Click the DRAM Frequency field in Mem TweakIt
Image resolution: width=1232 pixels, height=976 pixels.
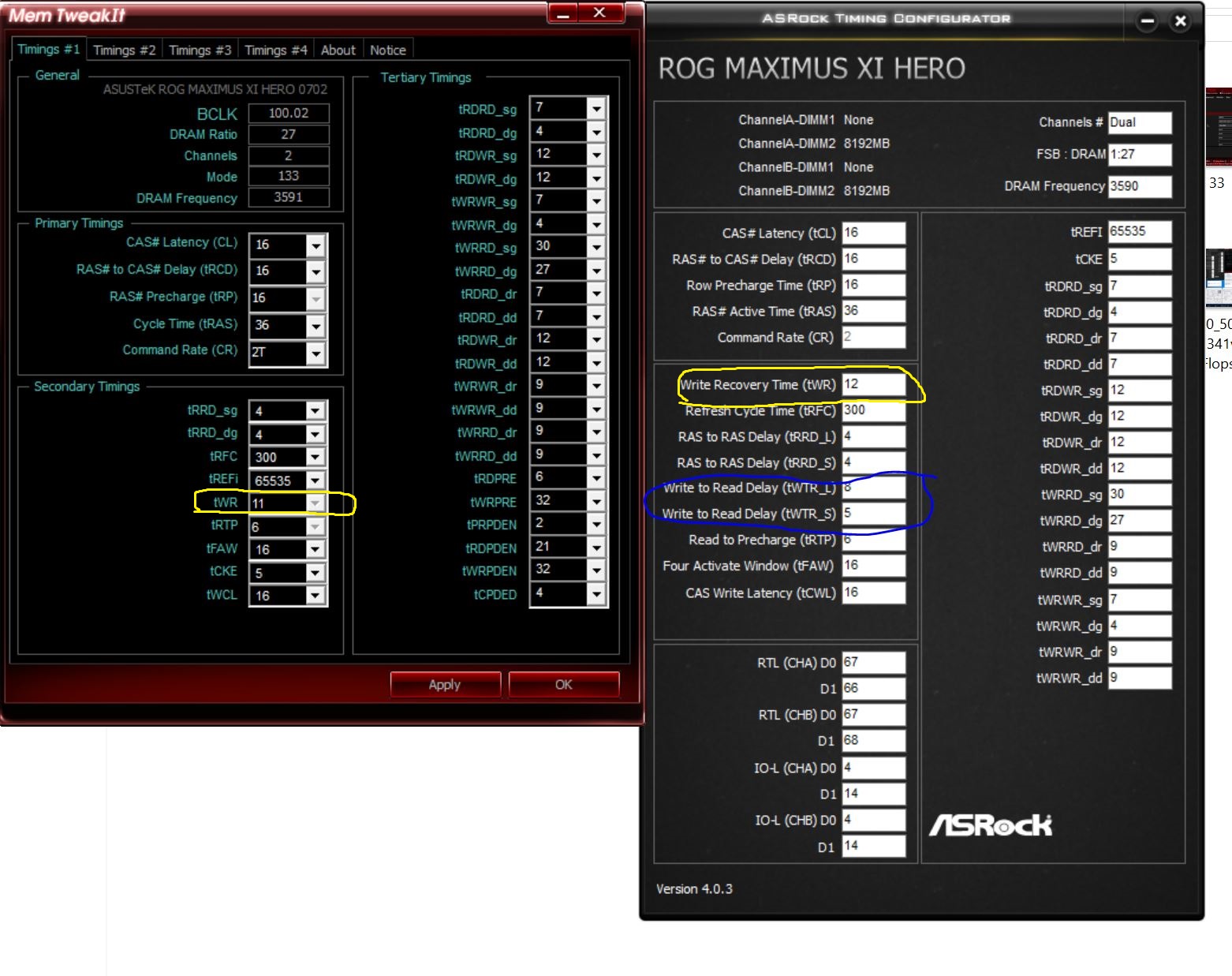pos(289,197)
